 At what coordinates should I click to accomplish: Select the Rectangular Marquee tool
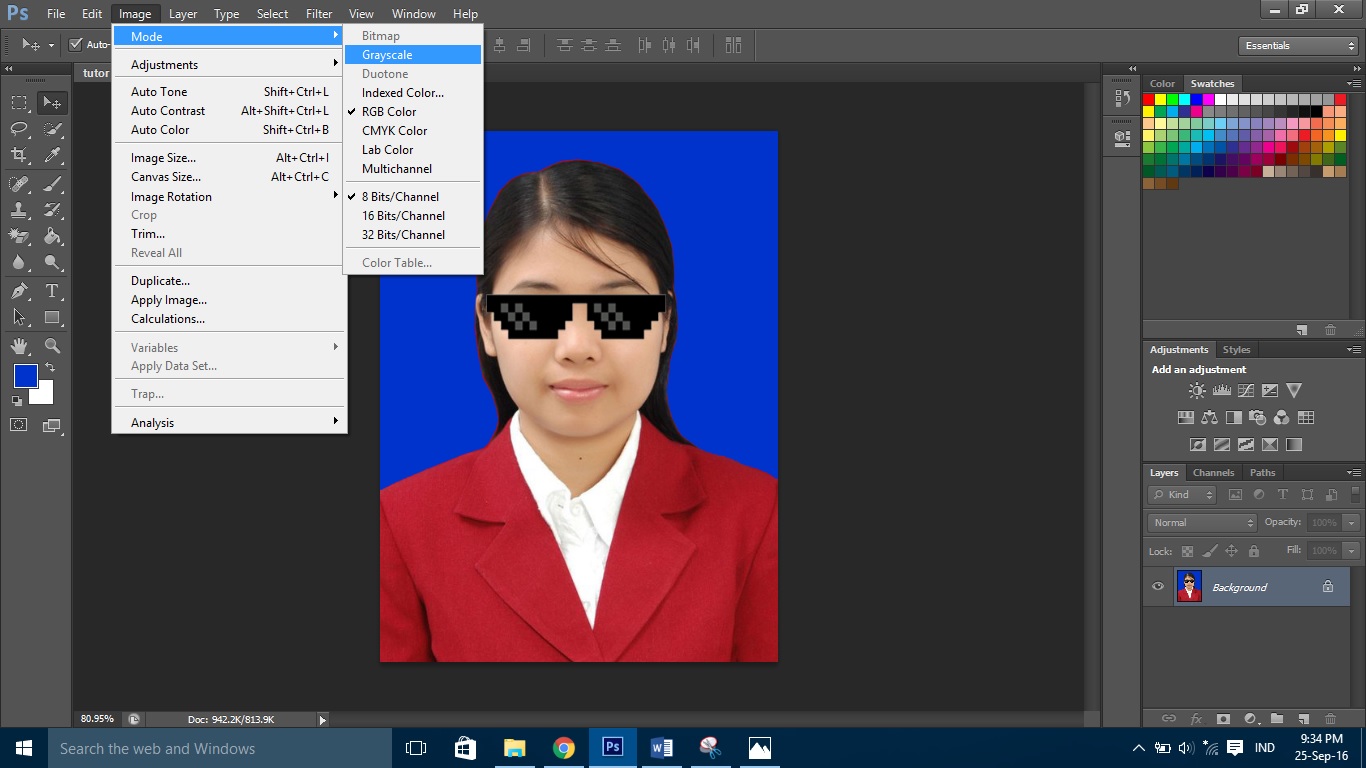(19, 102)
